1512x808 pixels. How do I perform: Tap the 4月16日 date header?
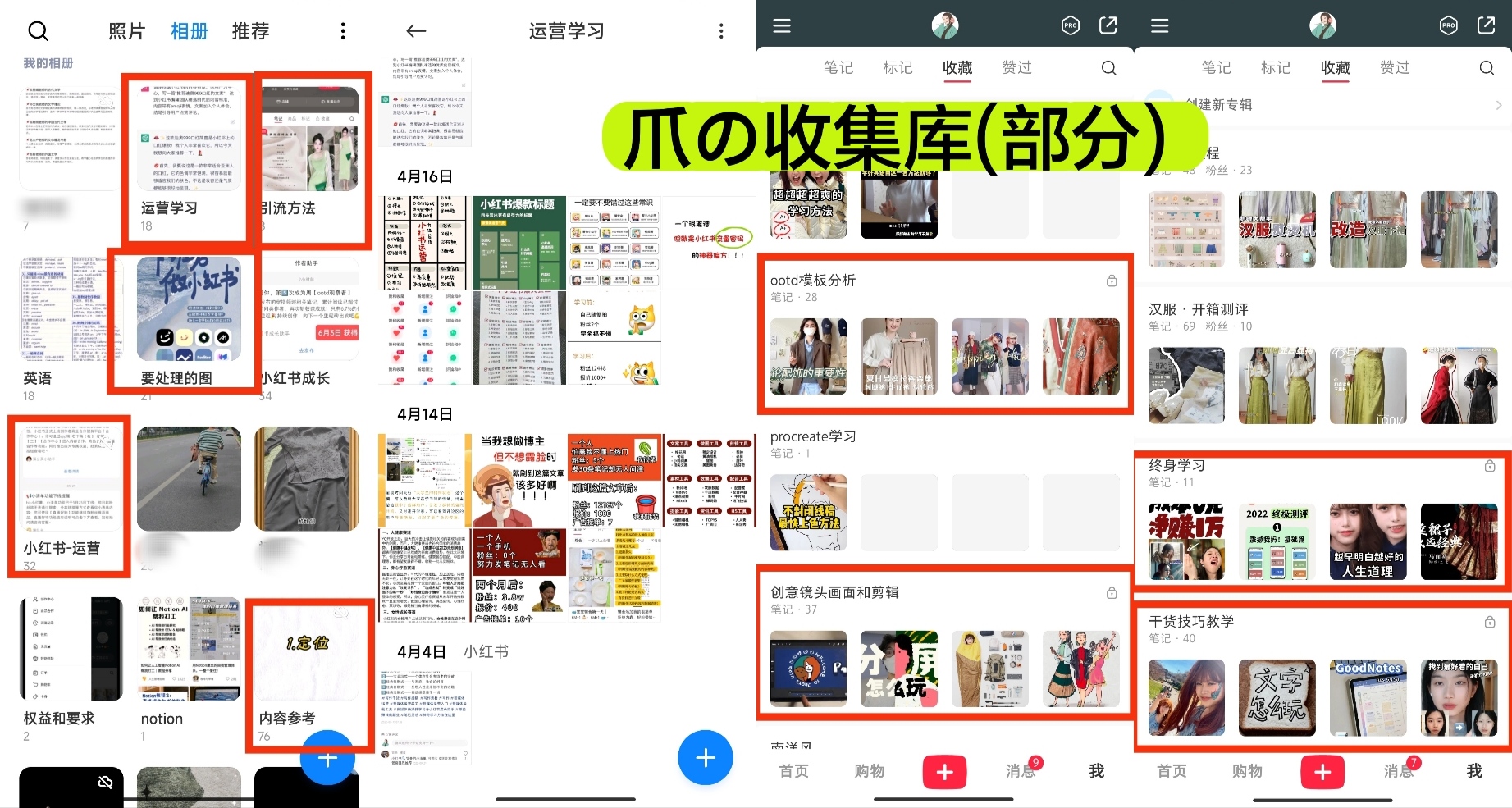click(x=425, y=176)
